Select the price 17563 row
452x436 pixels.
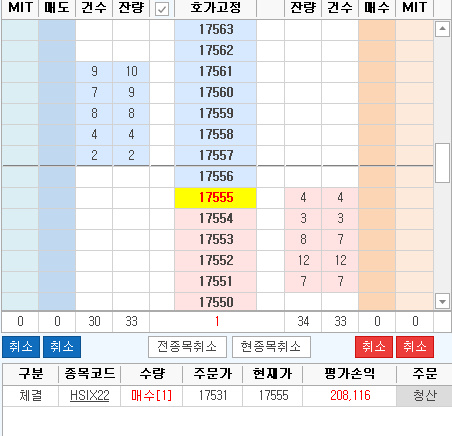[215, 30]
